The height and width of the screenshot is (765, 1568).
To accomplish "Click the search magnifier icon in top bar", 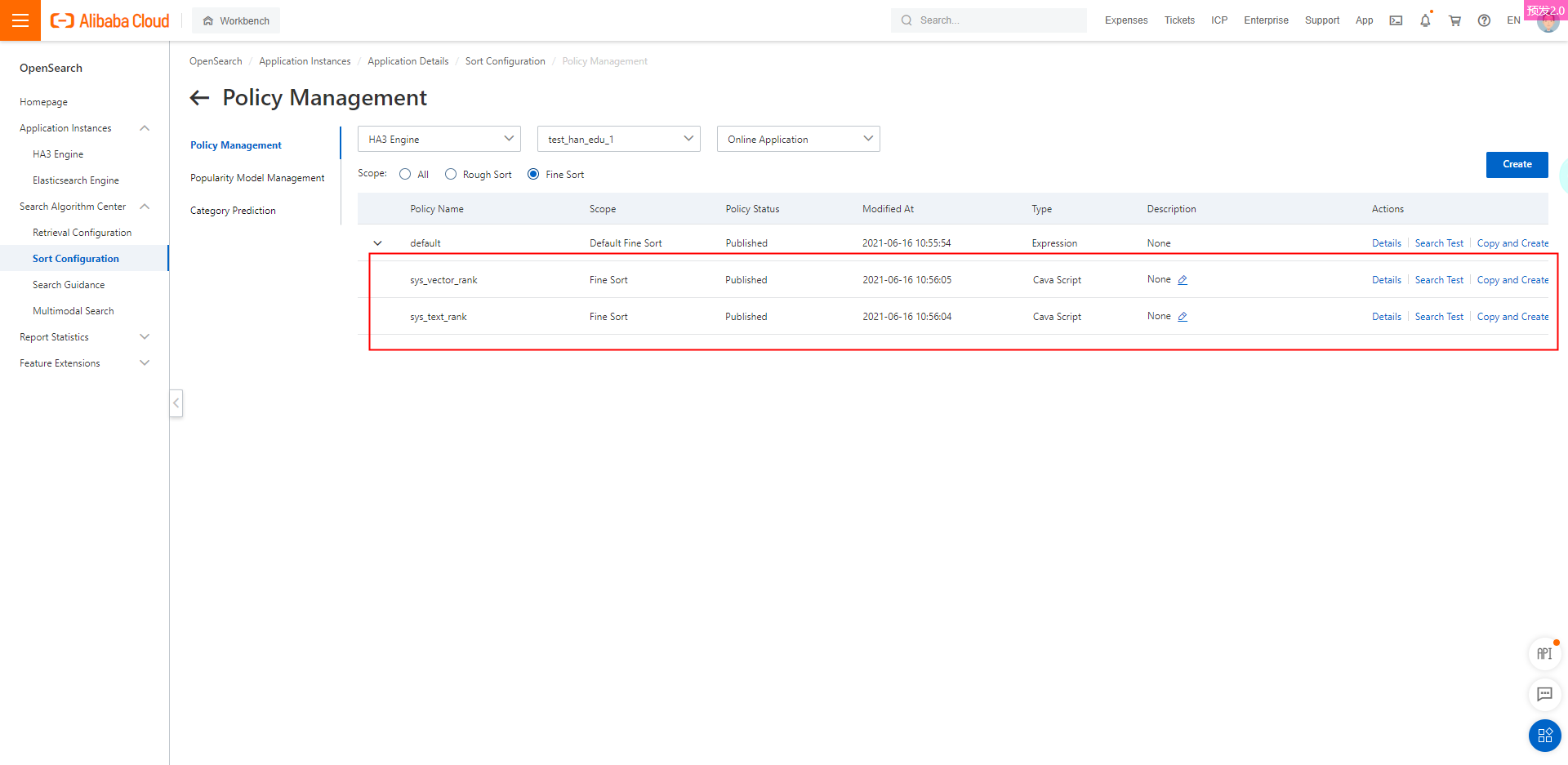I will pos(906,20).
